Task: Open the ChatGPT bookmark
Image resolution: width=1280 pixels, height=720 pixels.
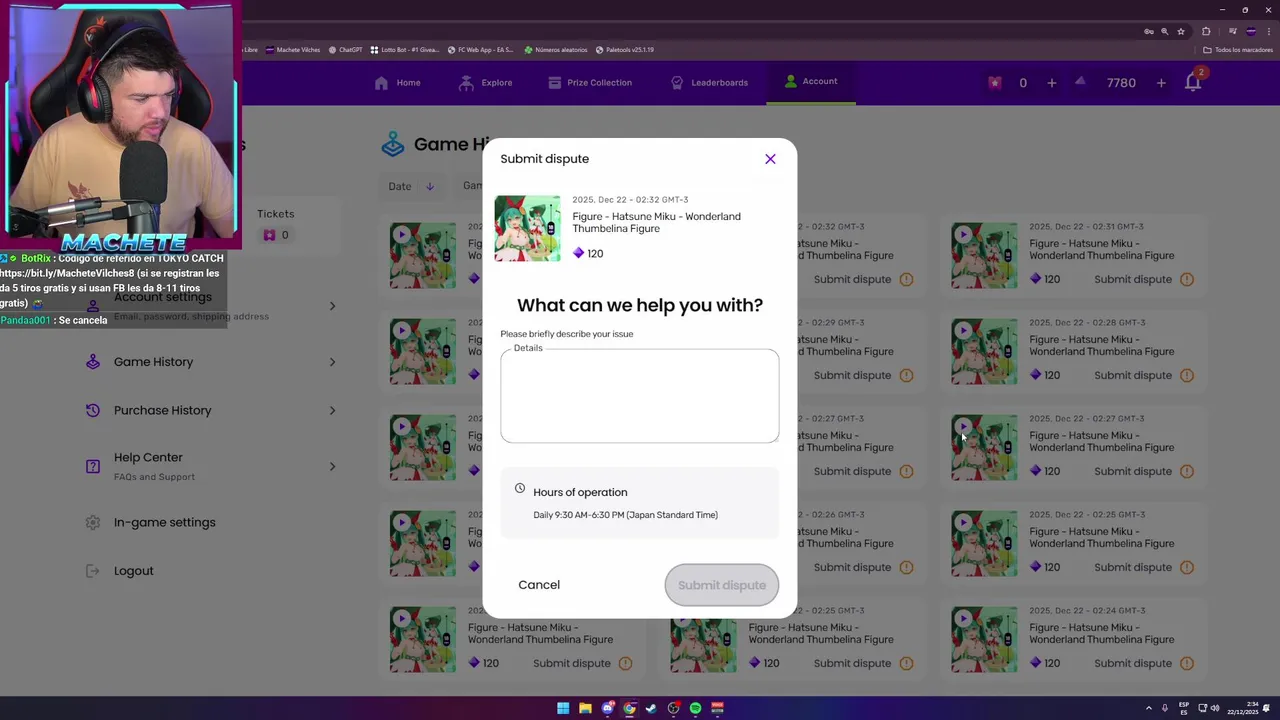Action: tap(345, 49)
